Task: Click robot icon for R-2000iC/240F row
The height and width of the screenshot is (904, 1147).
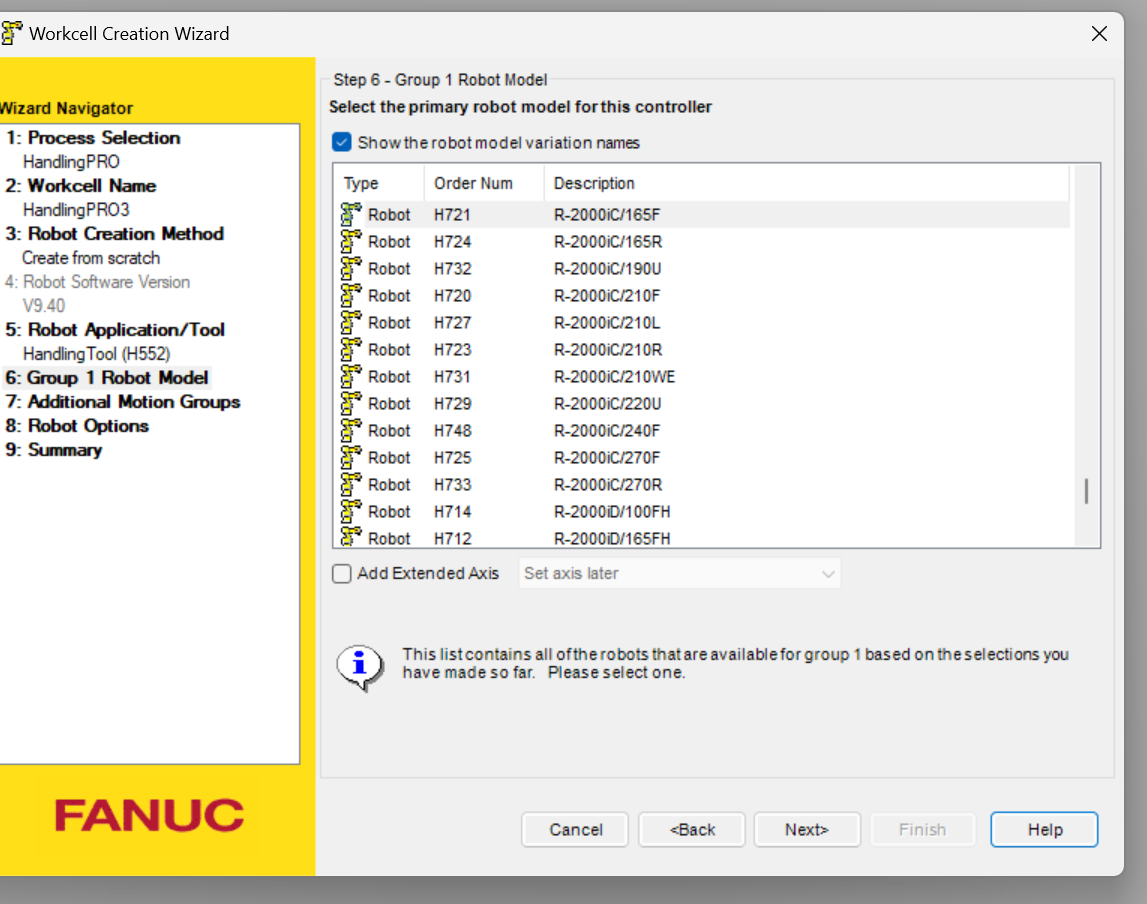Action: [351, 431]
